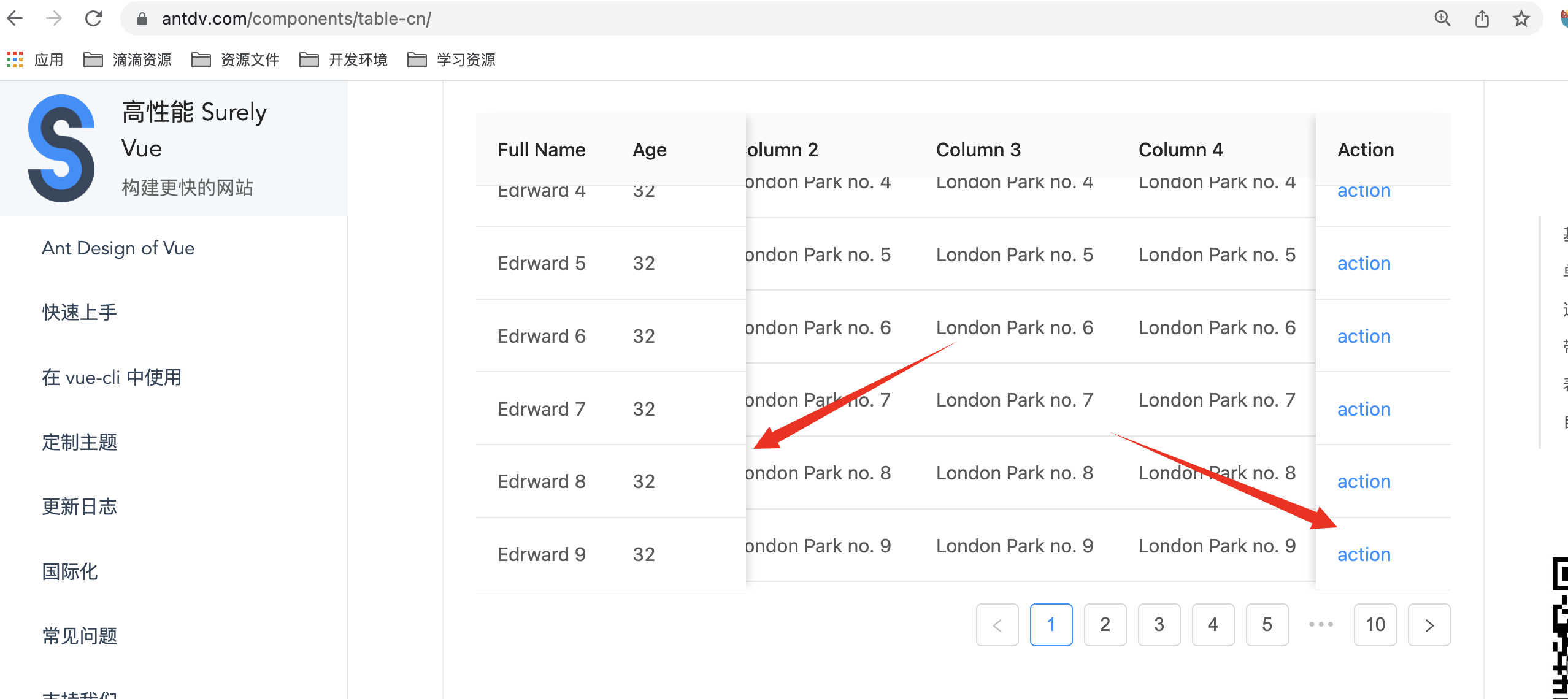Click the apps grid icon next to 应用
This screenshot has width=1568, height=699.
(14, 59)
